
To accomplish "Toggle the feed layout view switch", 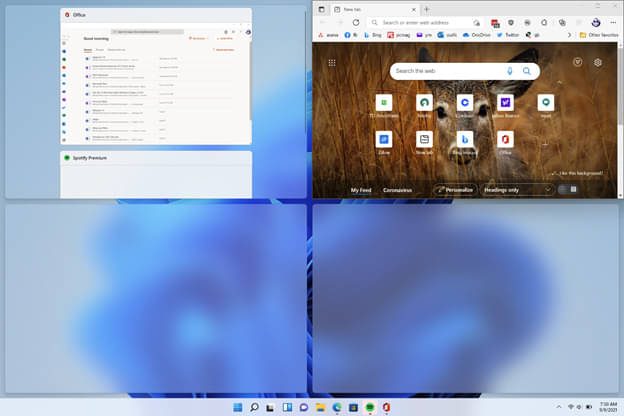I will (568, 189).
